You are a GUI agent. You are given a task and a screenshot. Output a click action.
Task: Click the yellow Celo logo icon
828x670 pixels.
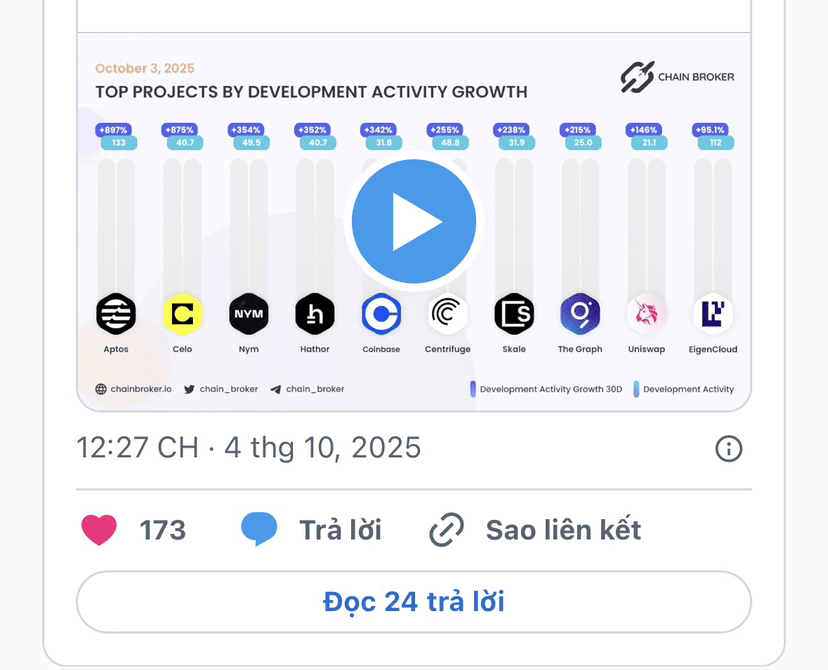(182, 314)
